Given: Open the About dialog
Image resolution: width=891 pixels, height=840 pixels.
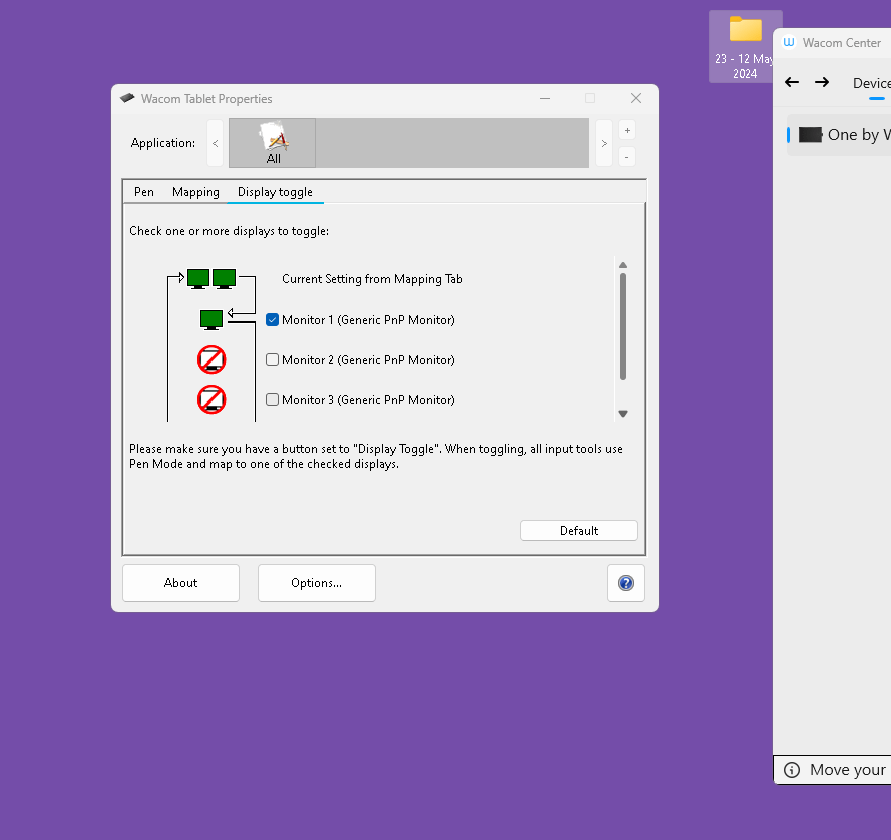Looking at the screenshot, I should [181, 583].
